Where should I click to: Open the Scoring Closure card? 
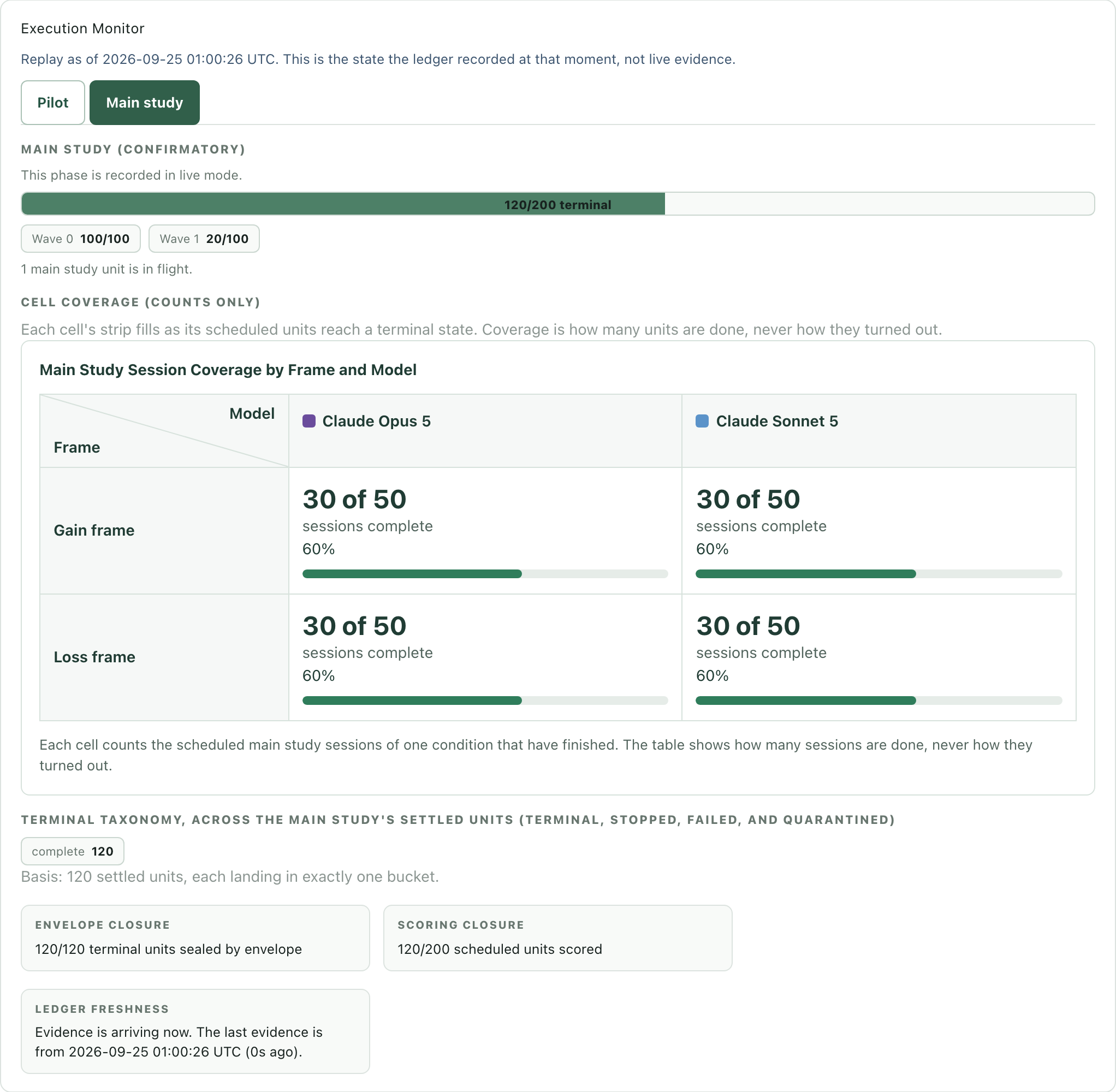[557, 937]
